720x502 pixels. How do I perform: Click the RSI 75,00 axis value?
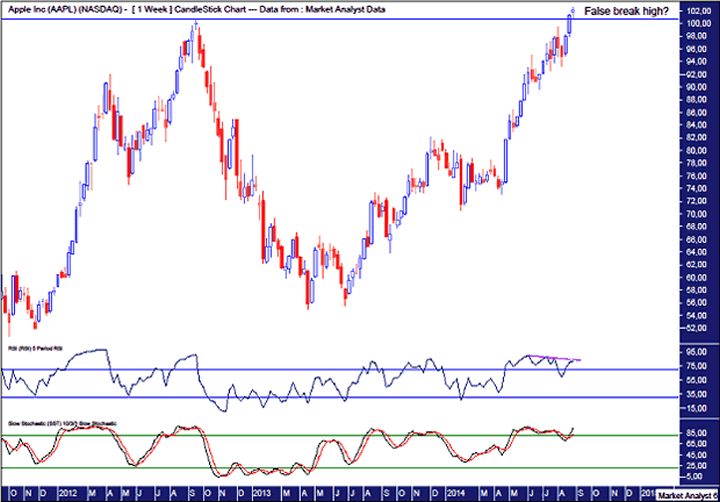click(x=697, y=366)
